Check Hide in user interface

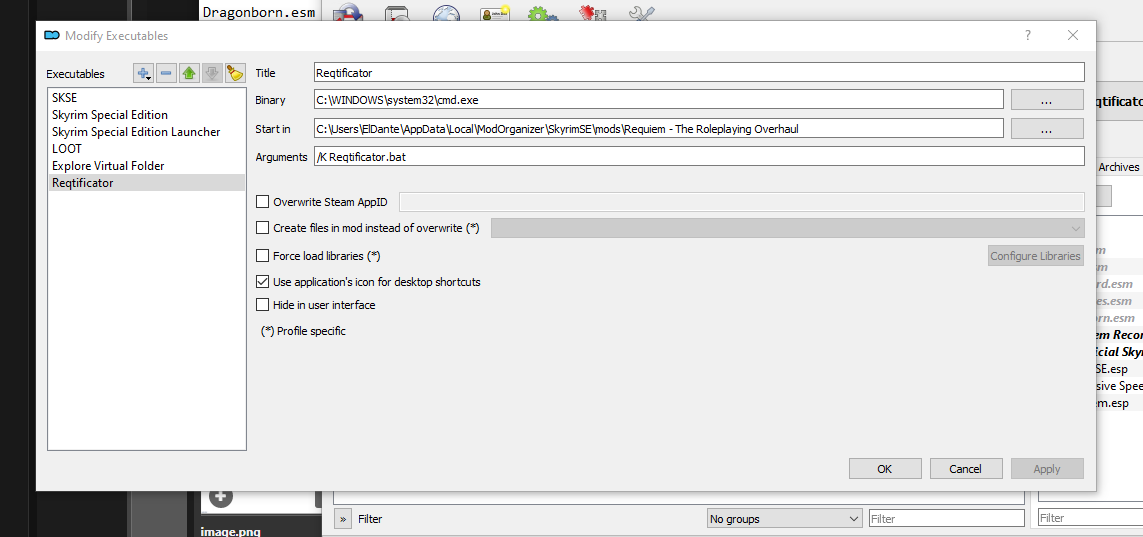click(x=262, y=305)
